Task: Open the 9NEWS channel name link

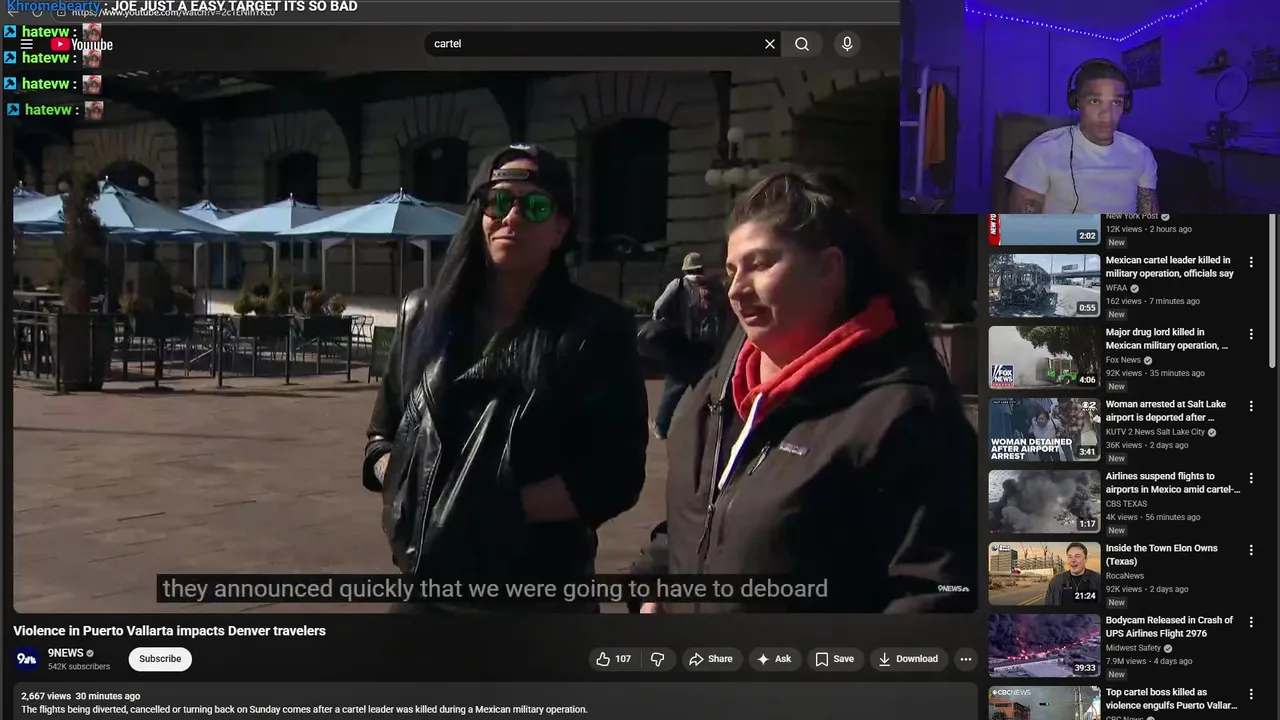Action: [65, 653]
